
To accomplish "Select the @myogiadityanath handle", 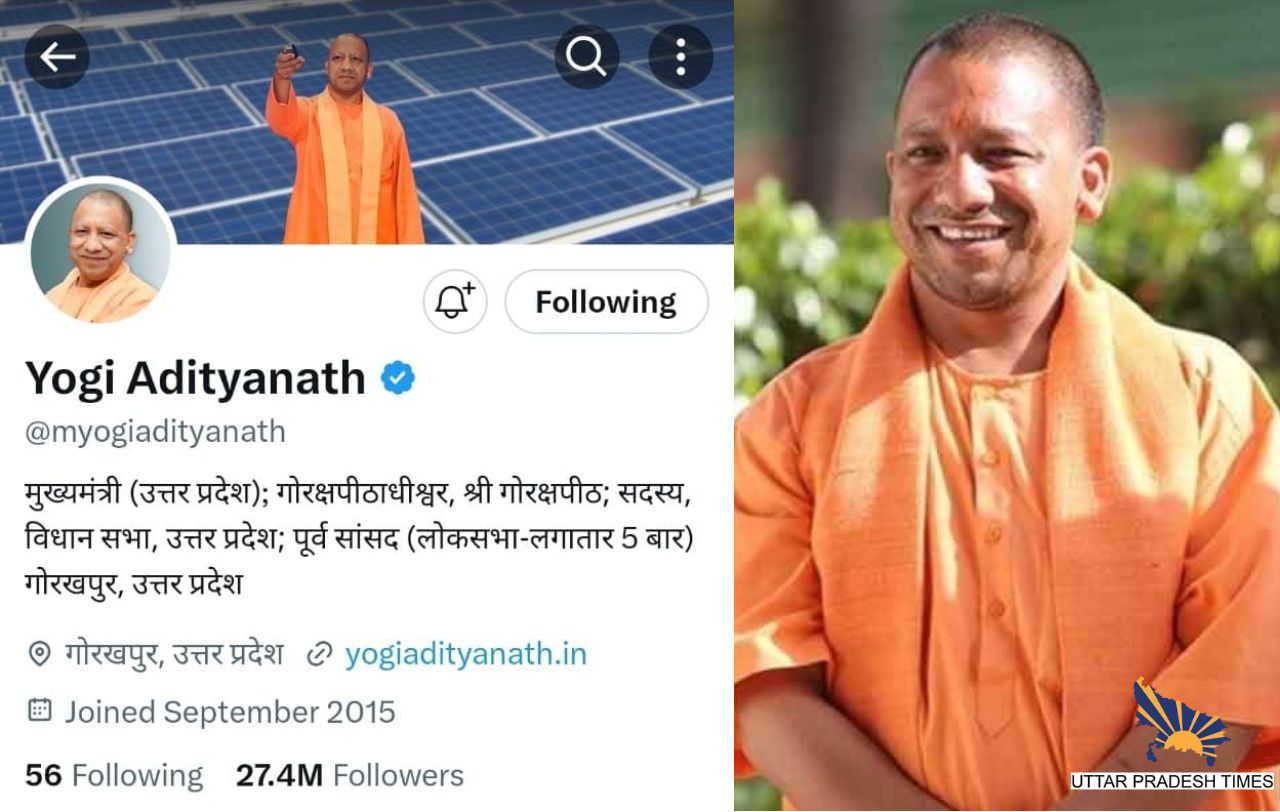I will [155, 432].
